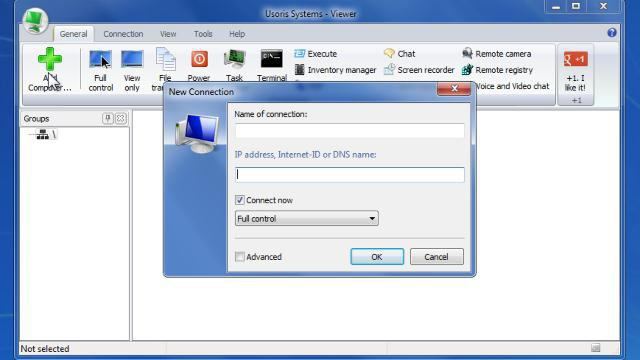Image resolution: width=640 pixels, height=360 pixels.
Task: Launch the Task manager tool
Action: pyautogui.click(x=234, y=60)
